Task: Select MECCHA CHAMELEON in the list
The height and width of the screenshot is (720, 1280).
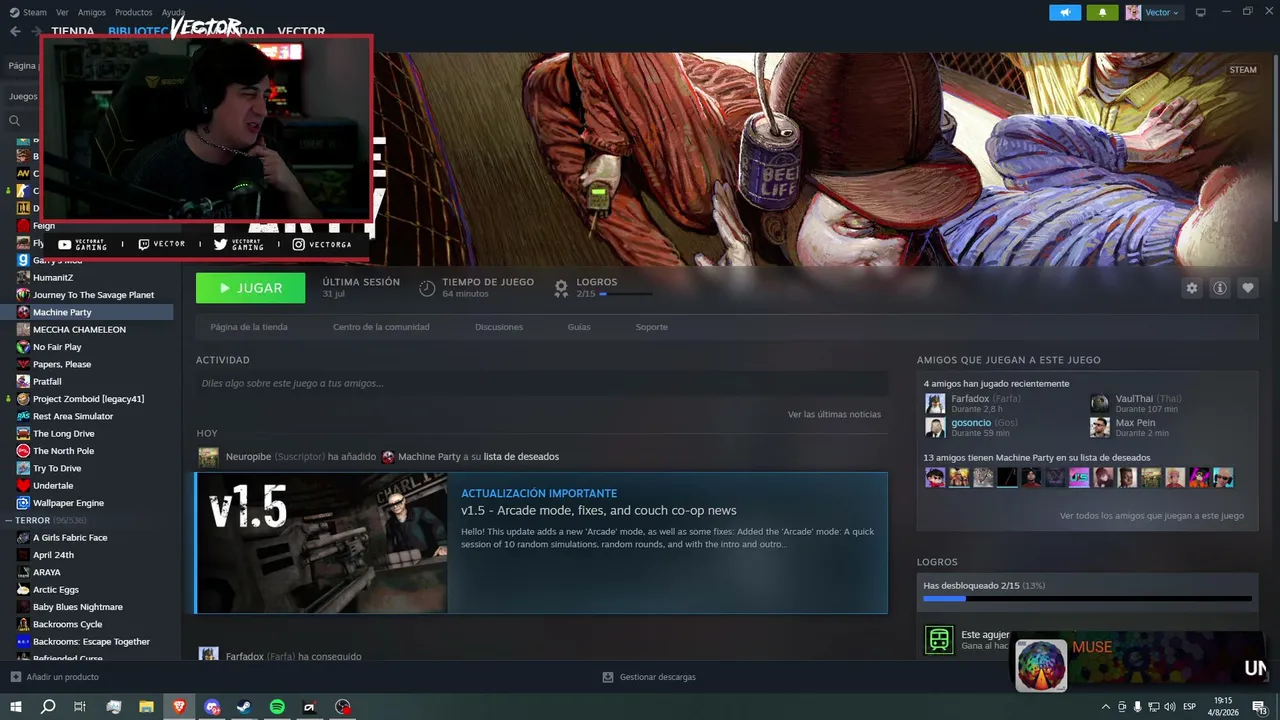Action: [79, 329]
